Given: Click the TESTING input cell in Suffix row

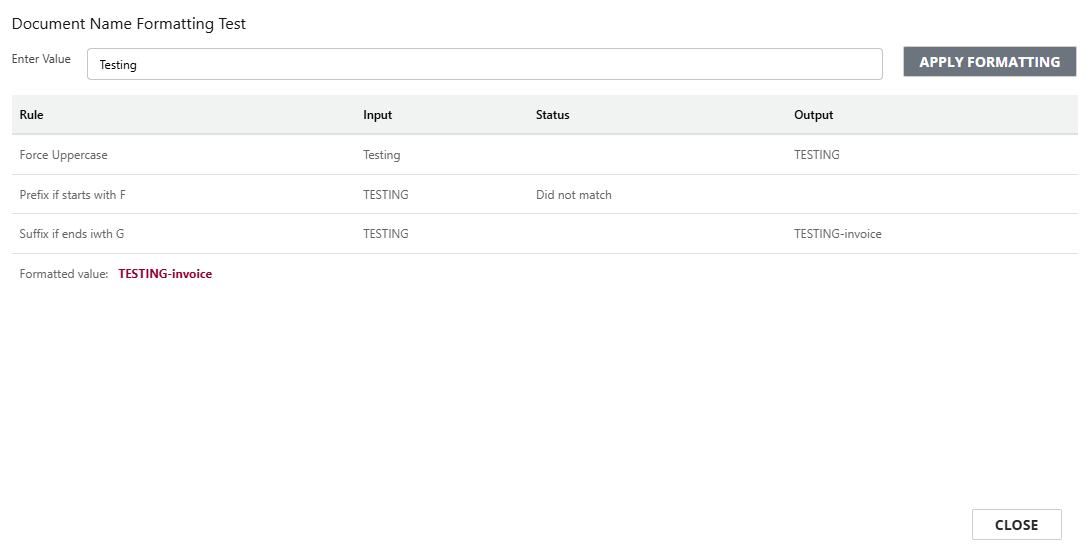Looking at the screenshot, I should 385,234.
